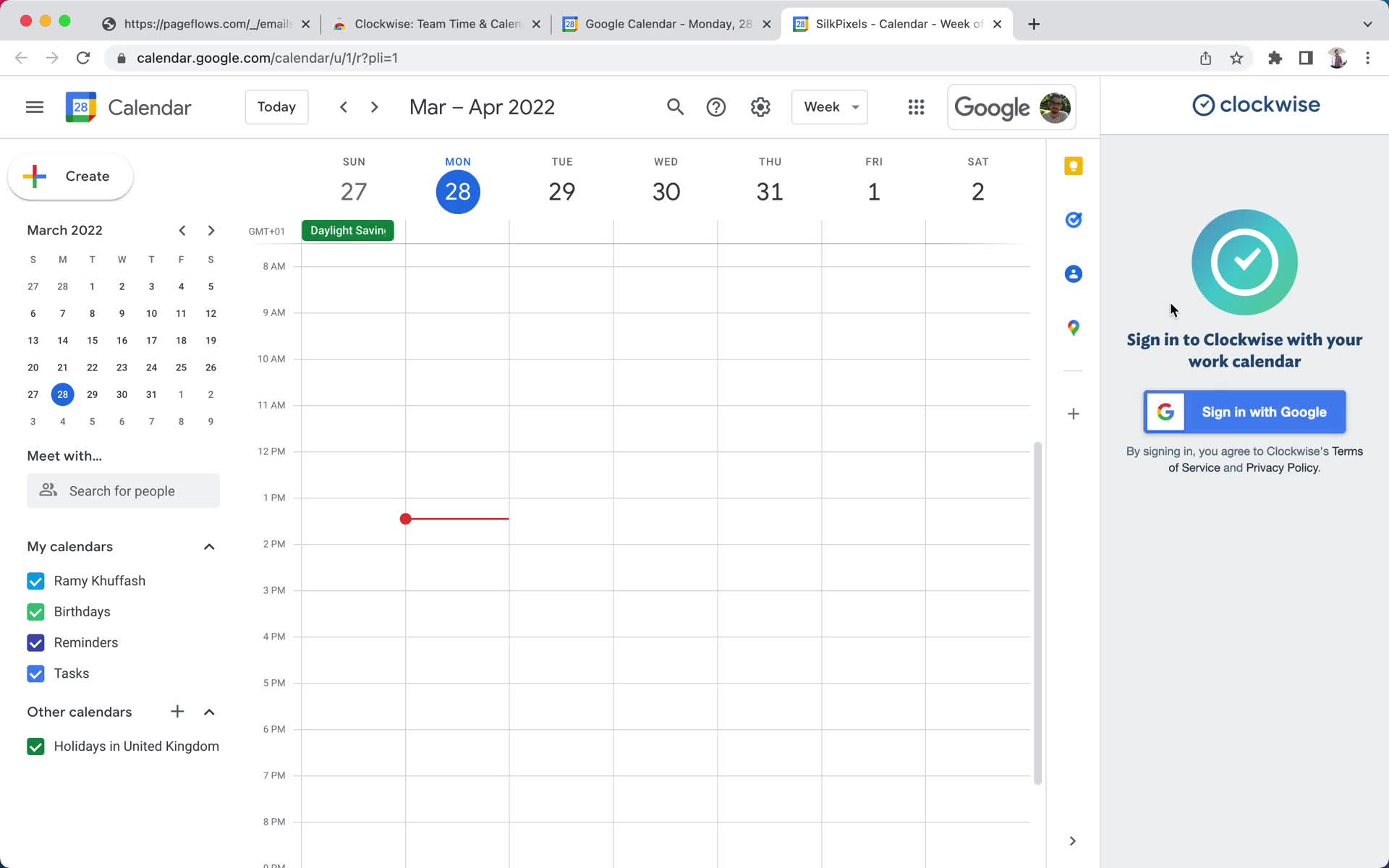Click the Clockwise logo in panel
This screenshot has height=868, width=1389.
click(x=1256, y=105)
